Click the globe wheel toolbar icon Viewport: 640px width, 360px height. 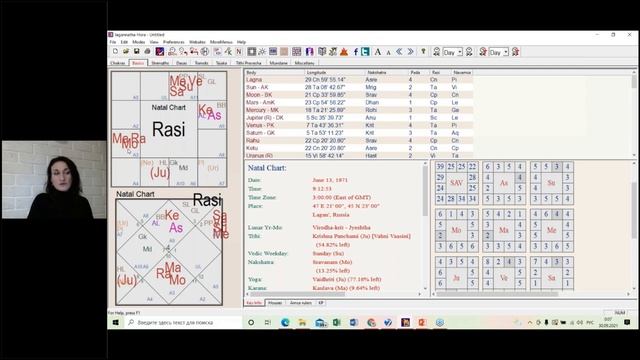205,51
